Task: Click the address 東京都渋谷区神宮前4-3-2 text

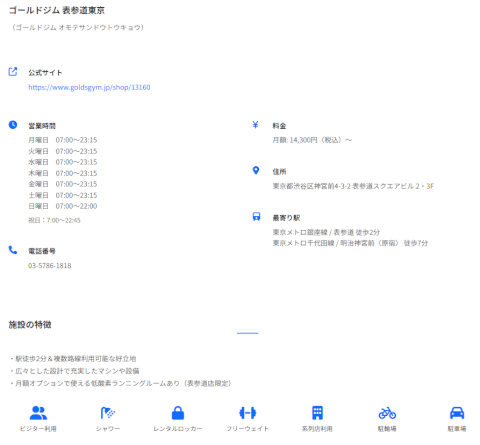Action: click(353, 186)
